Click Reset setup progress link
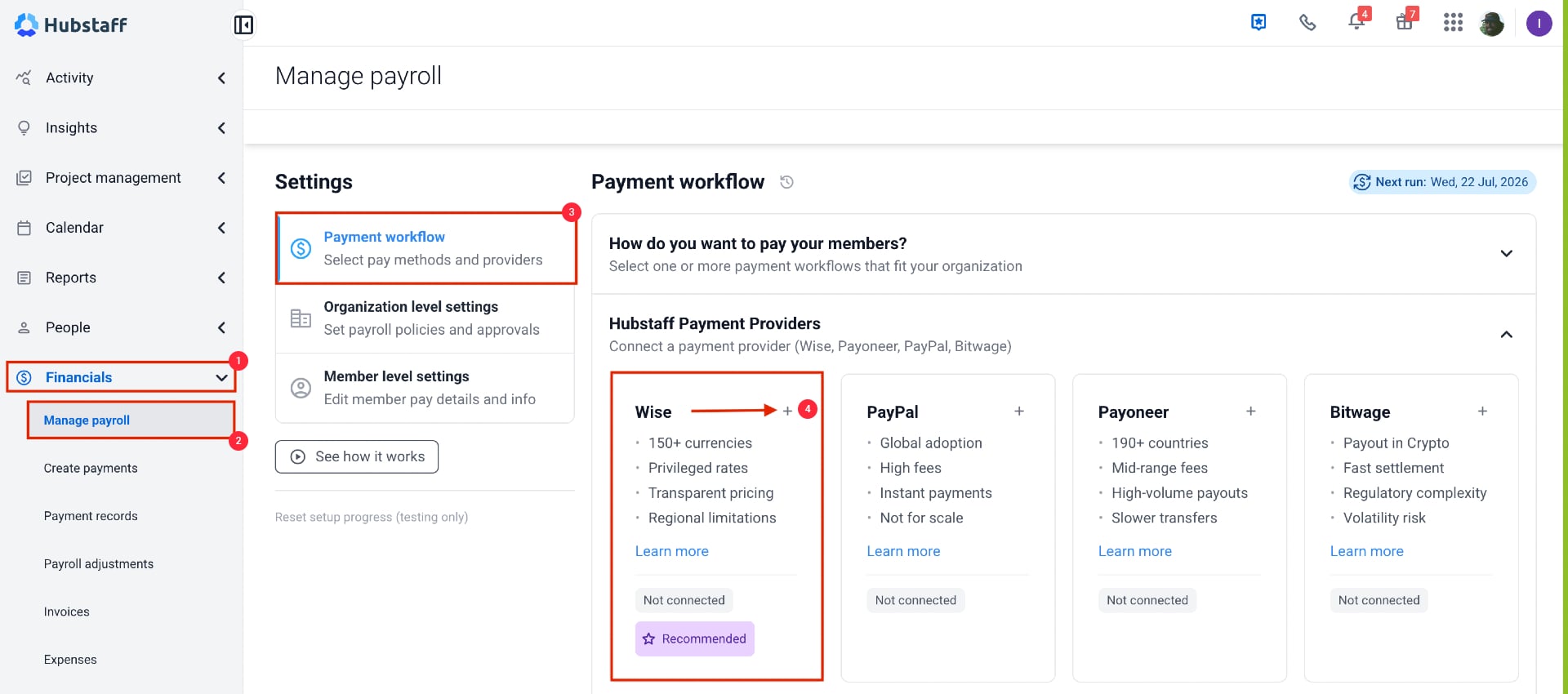Viewport: 1568px width, 694px height. [372, 517]
